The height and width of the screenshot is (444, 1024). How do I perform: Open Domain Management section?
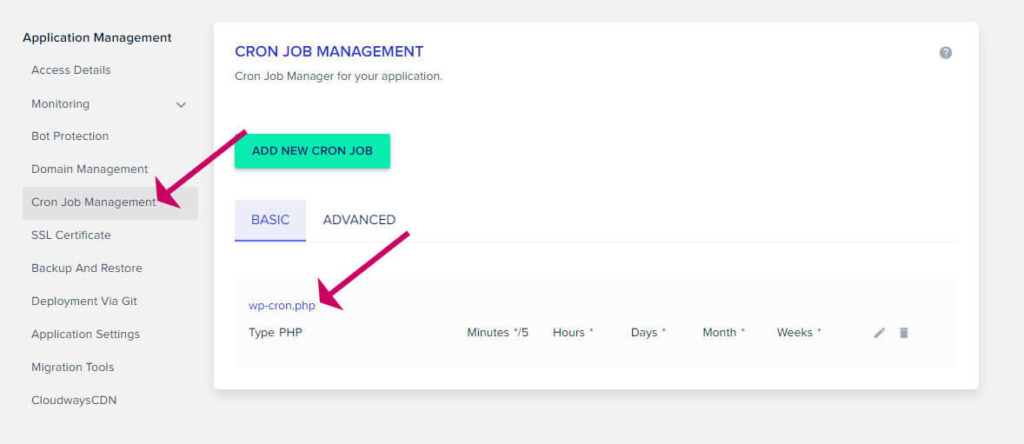(89, 169)
